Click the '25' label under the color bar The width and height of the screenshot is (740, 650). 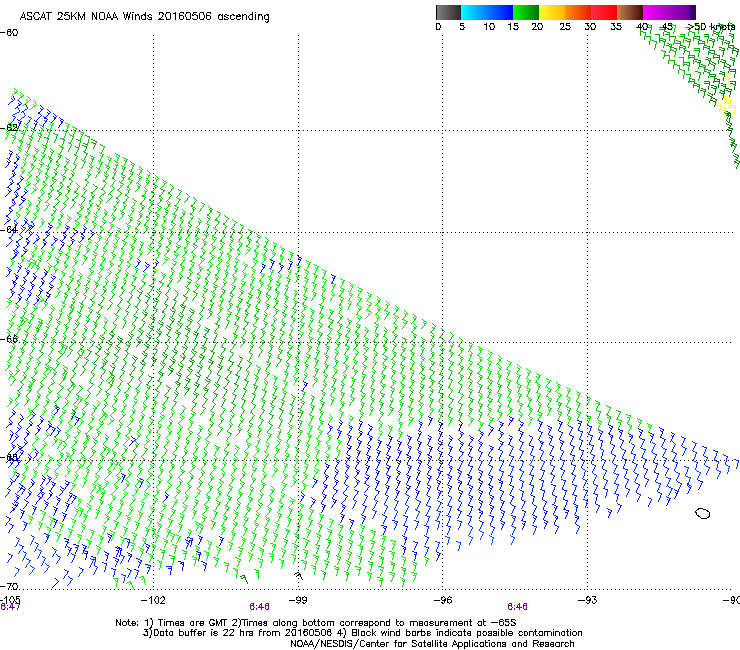pyautogui.click(x=565, y=27)
